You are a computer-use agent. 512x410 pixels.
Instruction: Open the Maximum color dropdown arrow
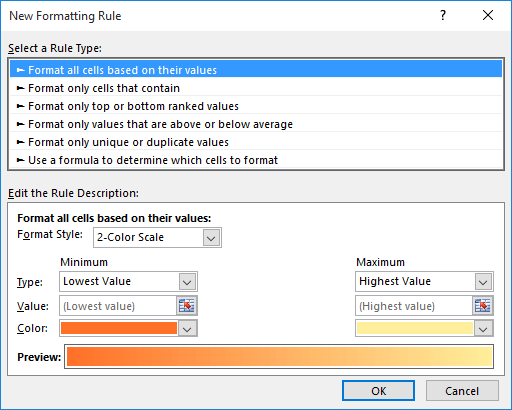(x=483, y=328)
